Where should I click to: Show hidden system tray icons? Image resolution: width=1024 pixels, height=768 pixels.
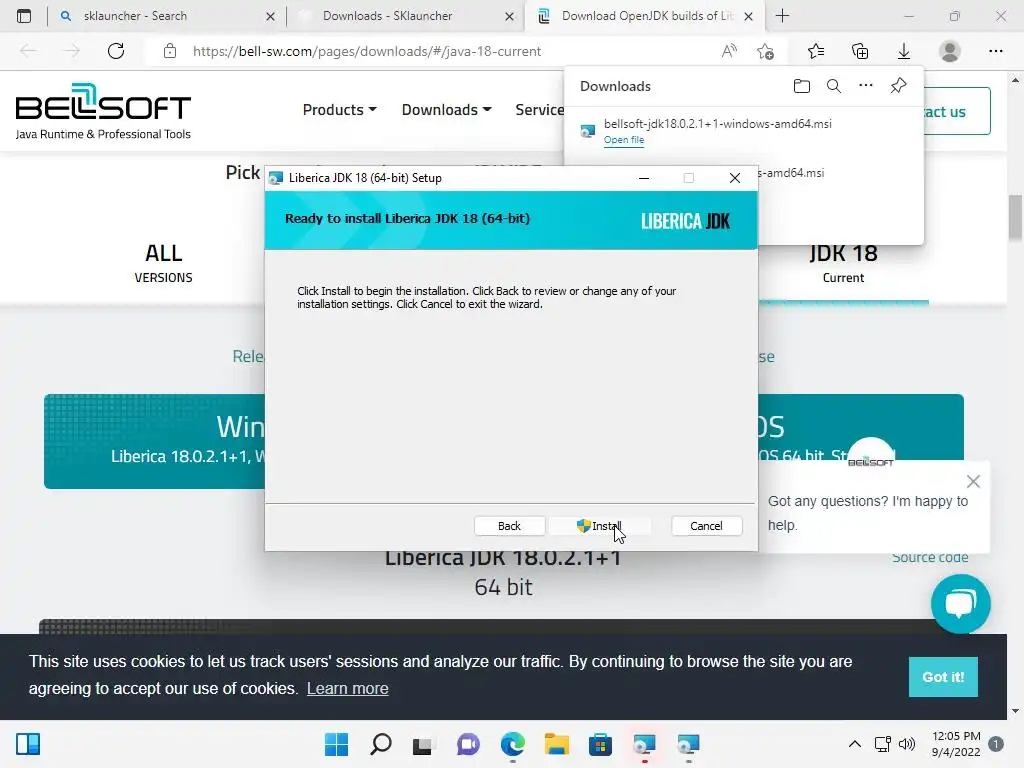pyautogui.click(x=854, y=744)
